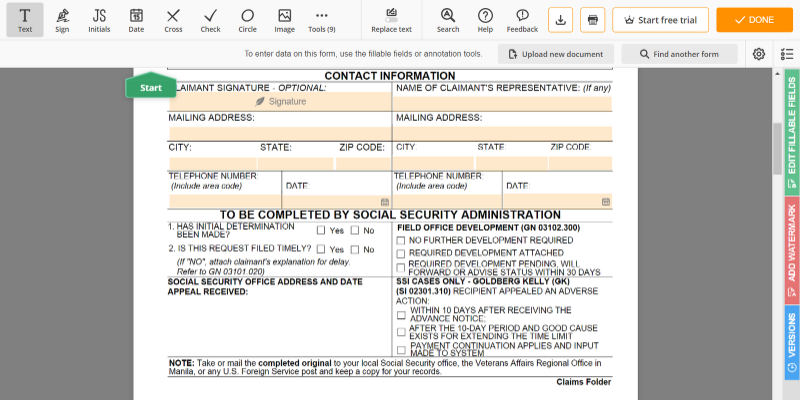The height and width of the screenshot is (400, 800).
Task: Check Payment Continuation Applies box
Action: pos(402,350)
